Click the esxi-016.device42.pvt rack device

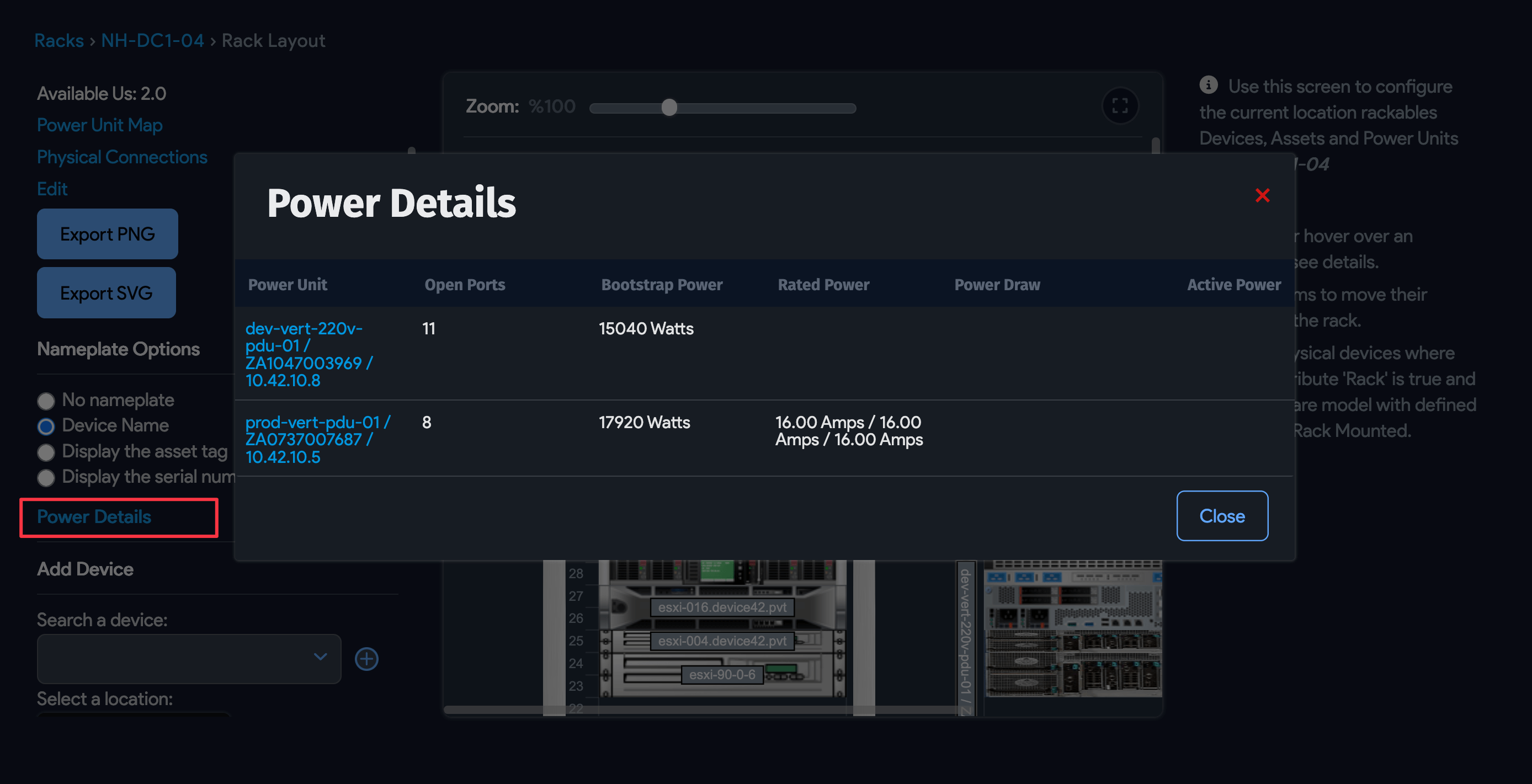[722, 607]
